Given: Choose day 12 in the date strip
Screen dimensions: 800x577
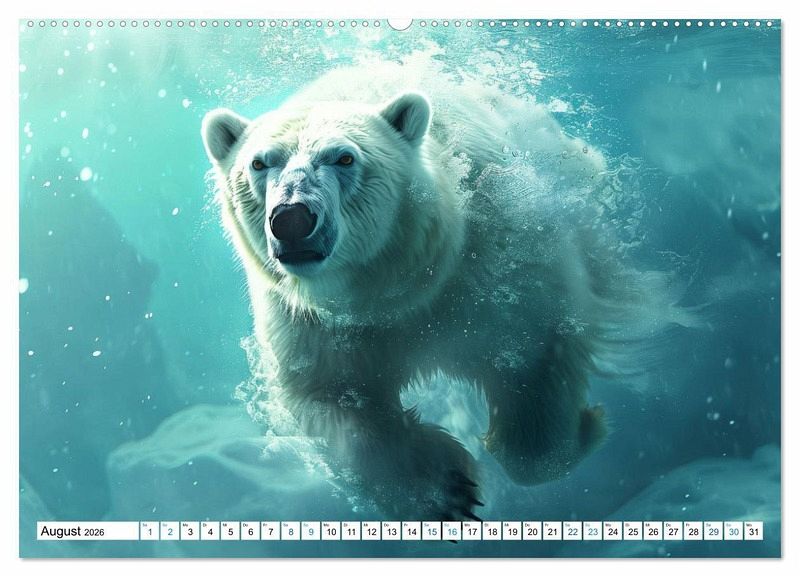Looking at the screenshot, I should (371, 531).
